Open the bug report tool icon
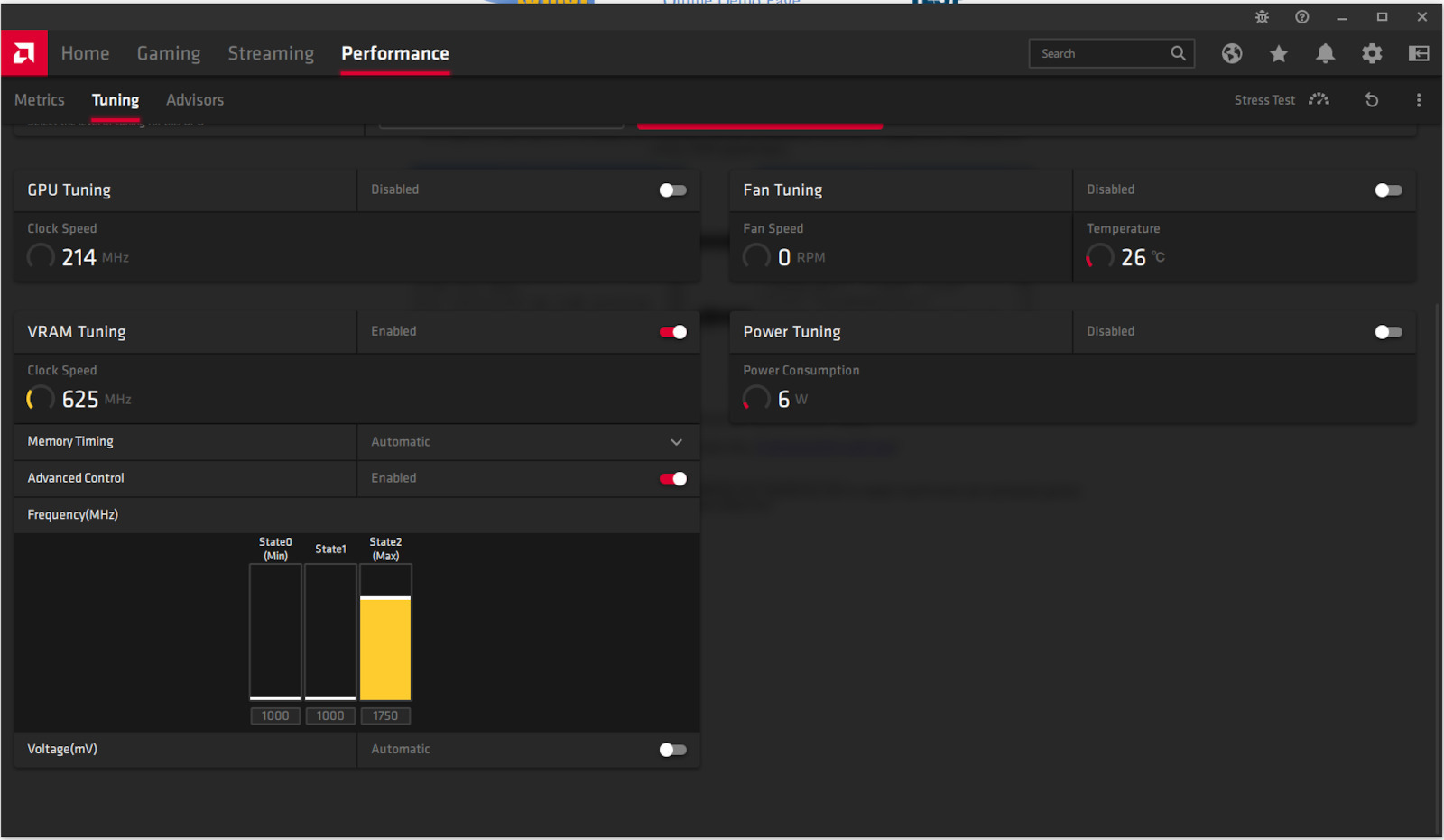This screenshot has width=1444, height=840. 1262,17
